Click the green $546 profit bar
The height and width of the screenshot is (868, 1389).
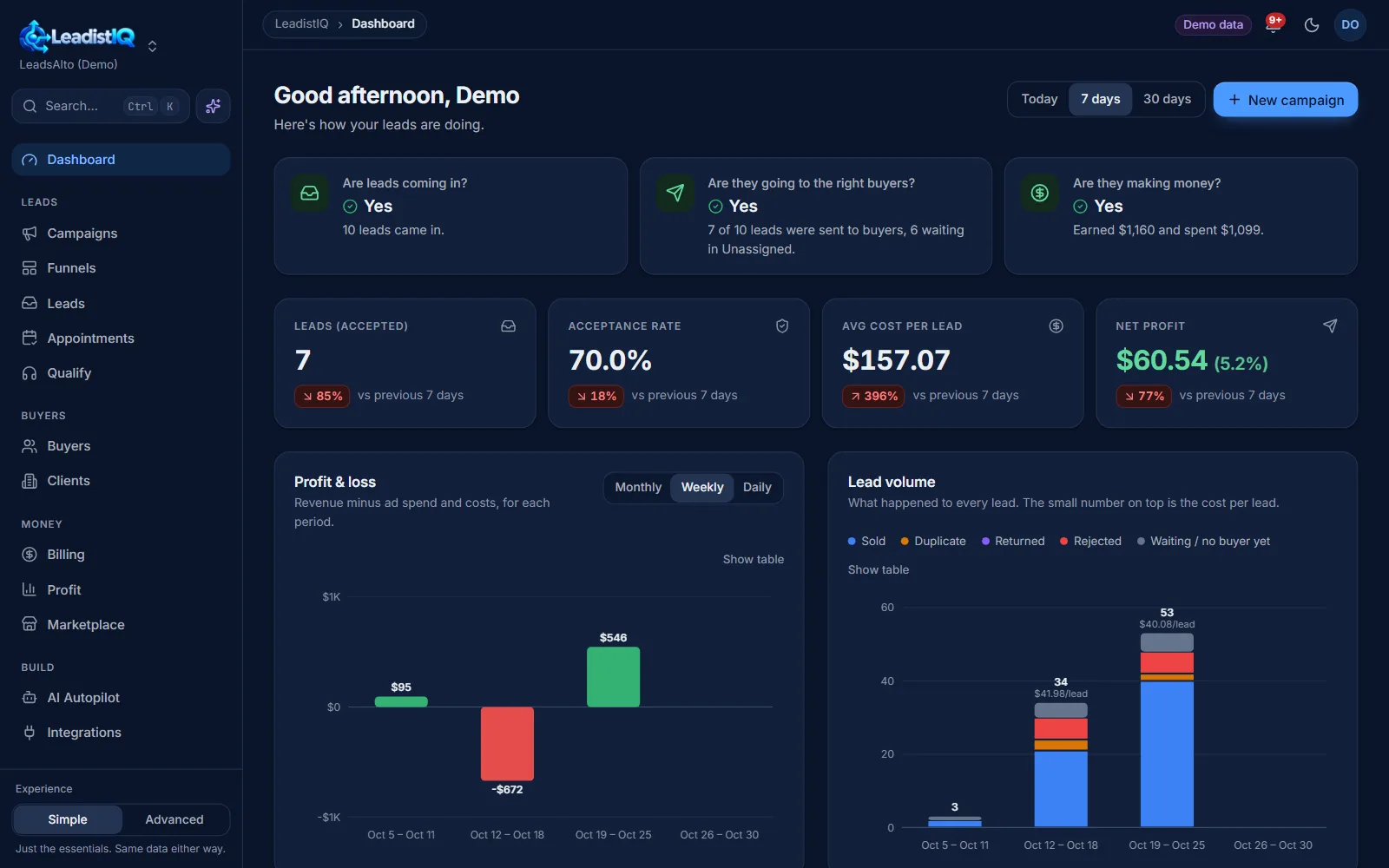tap(613, 677)
